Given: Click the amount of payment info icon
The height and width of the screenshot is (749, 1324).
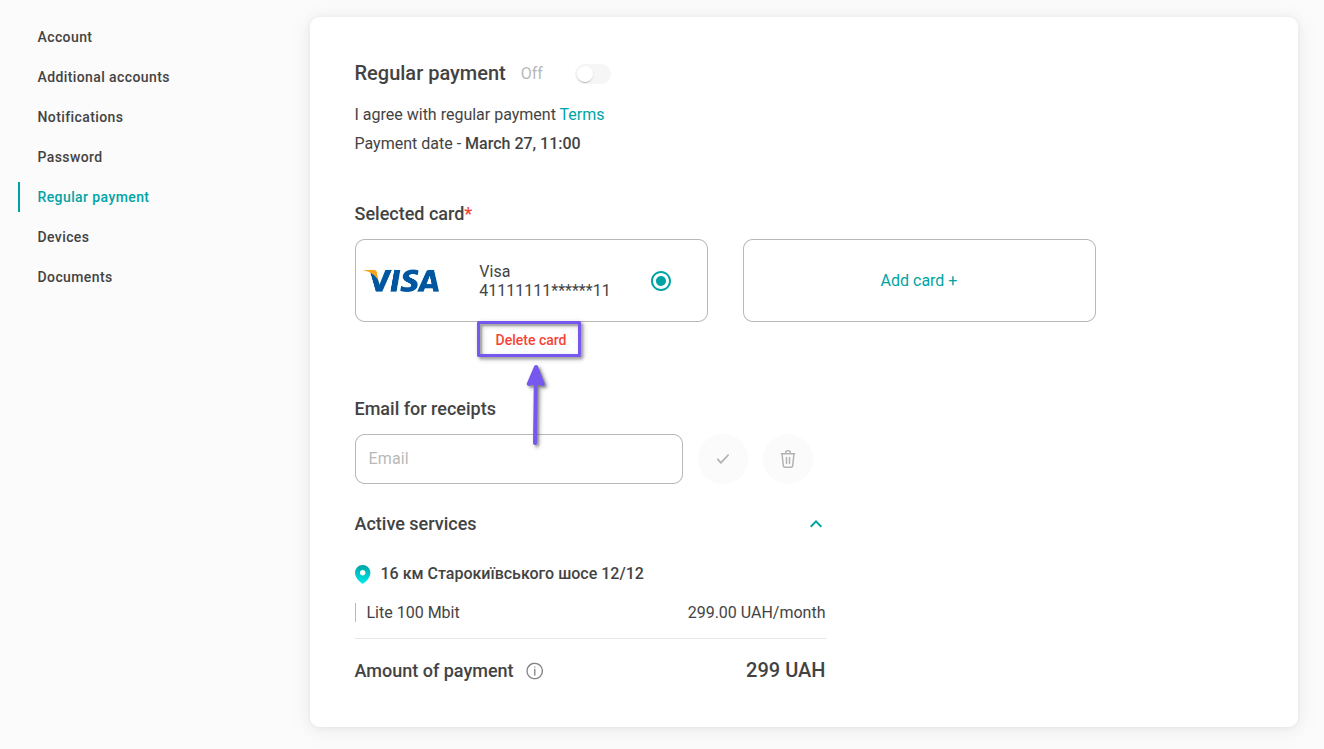Looking at the screenshot, I should (535, 671).
